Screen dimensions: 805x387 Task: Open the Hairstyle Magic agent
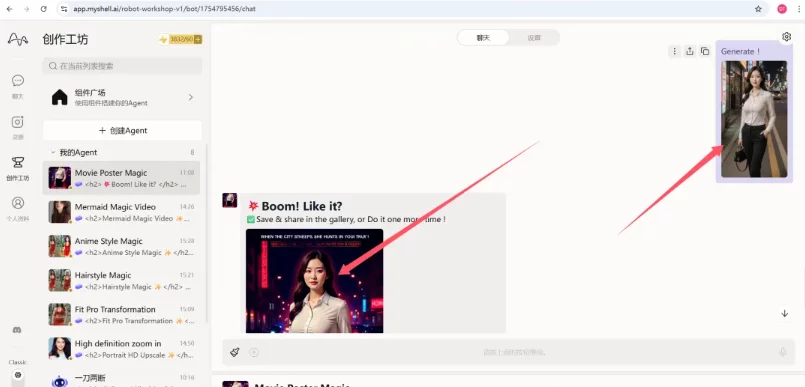(121, 280)
